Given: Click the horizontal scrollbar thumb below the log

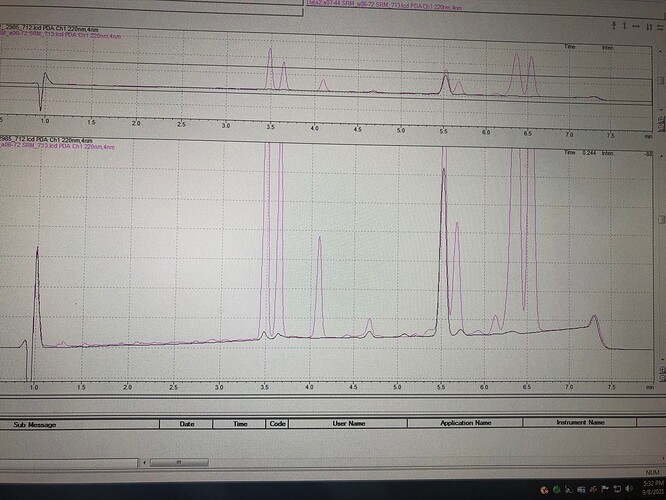Looking at the screenshot, I should click(x=177, y=463).
